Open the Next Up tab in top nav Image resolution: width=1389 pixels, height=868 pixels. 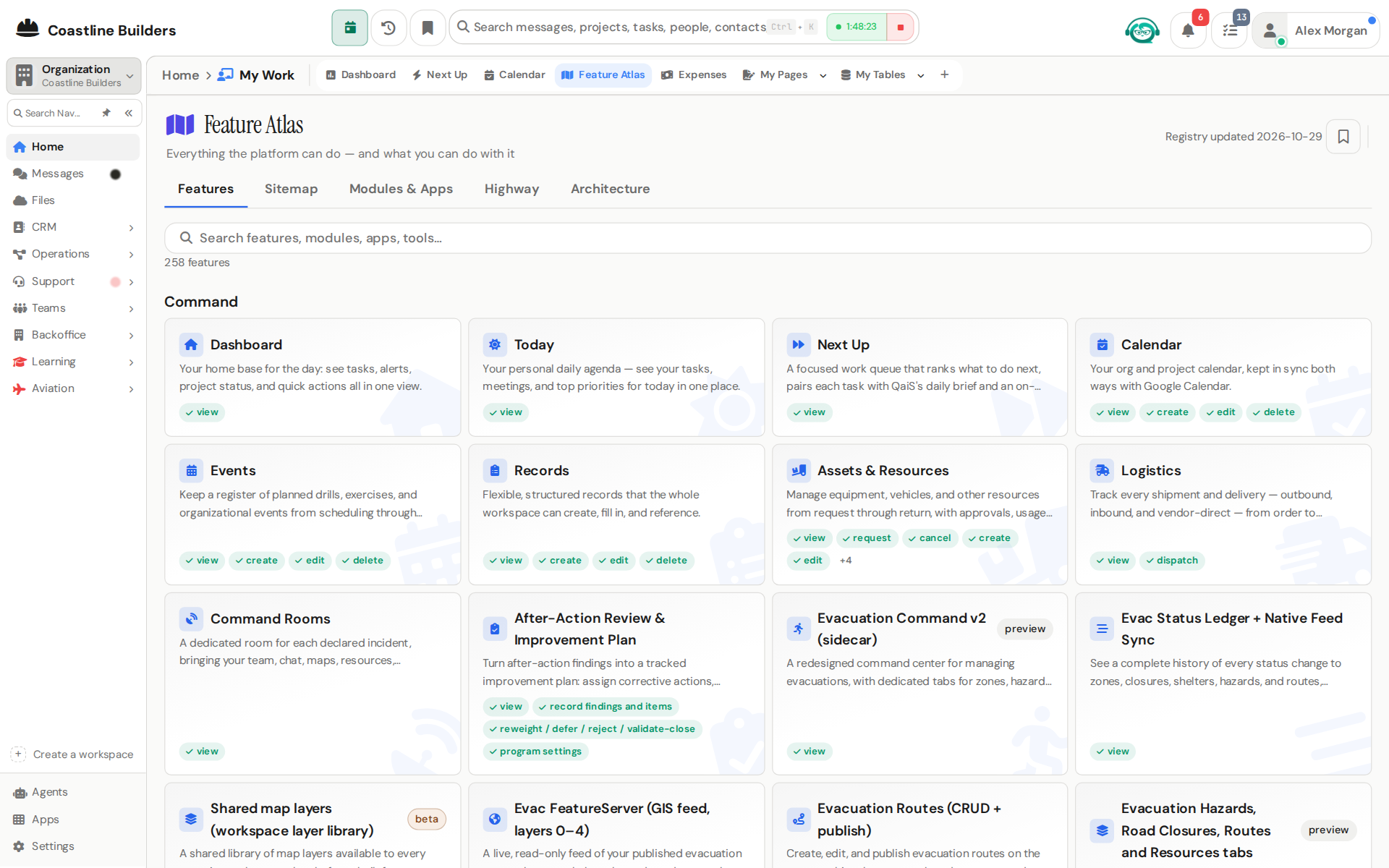440,75
